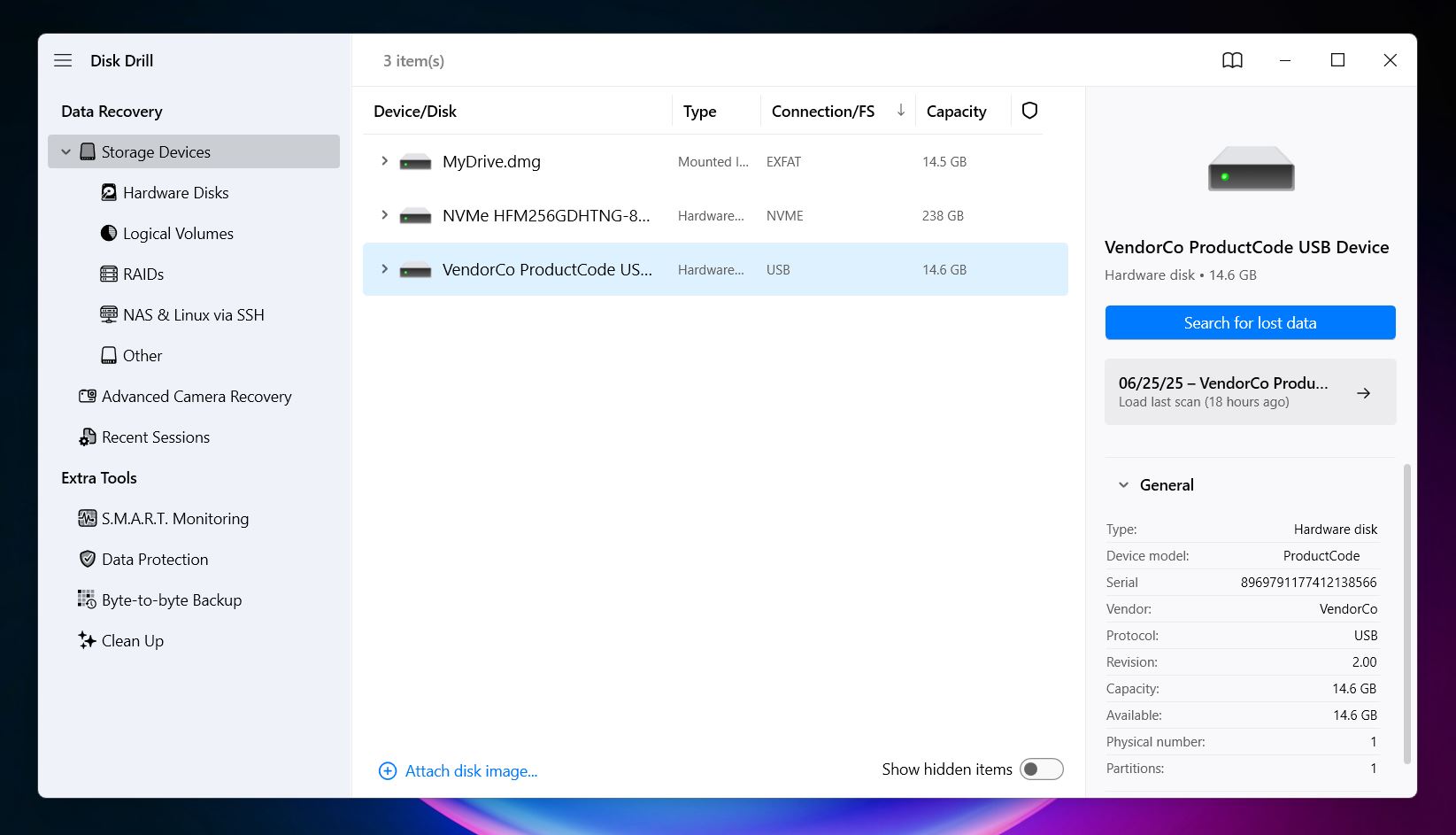Click the Hardware disk • 14.6 GB subtitle
Image resolution: width=1456 pixels, height=835 pixels.
coord(1181,275)
